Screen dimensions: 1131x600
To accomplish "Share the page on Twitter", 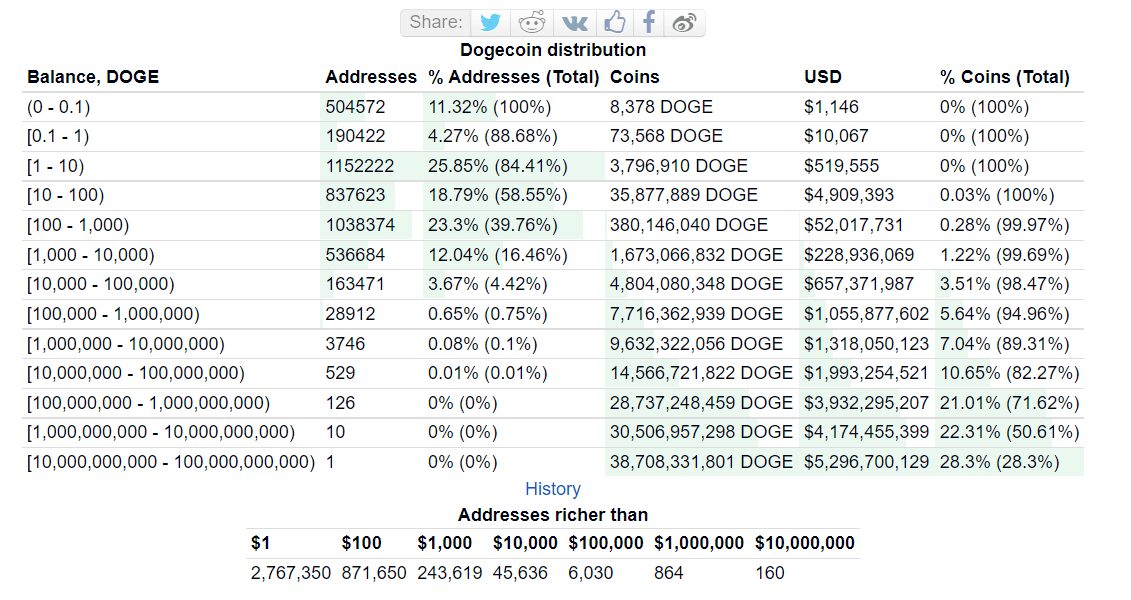I will 489,22.
